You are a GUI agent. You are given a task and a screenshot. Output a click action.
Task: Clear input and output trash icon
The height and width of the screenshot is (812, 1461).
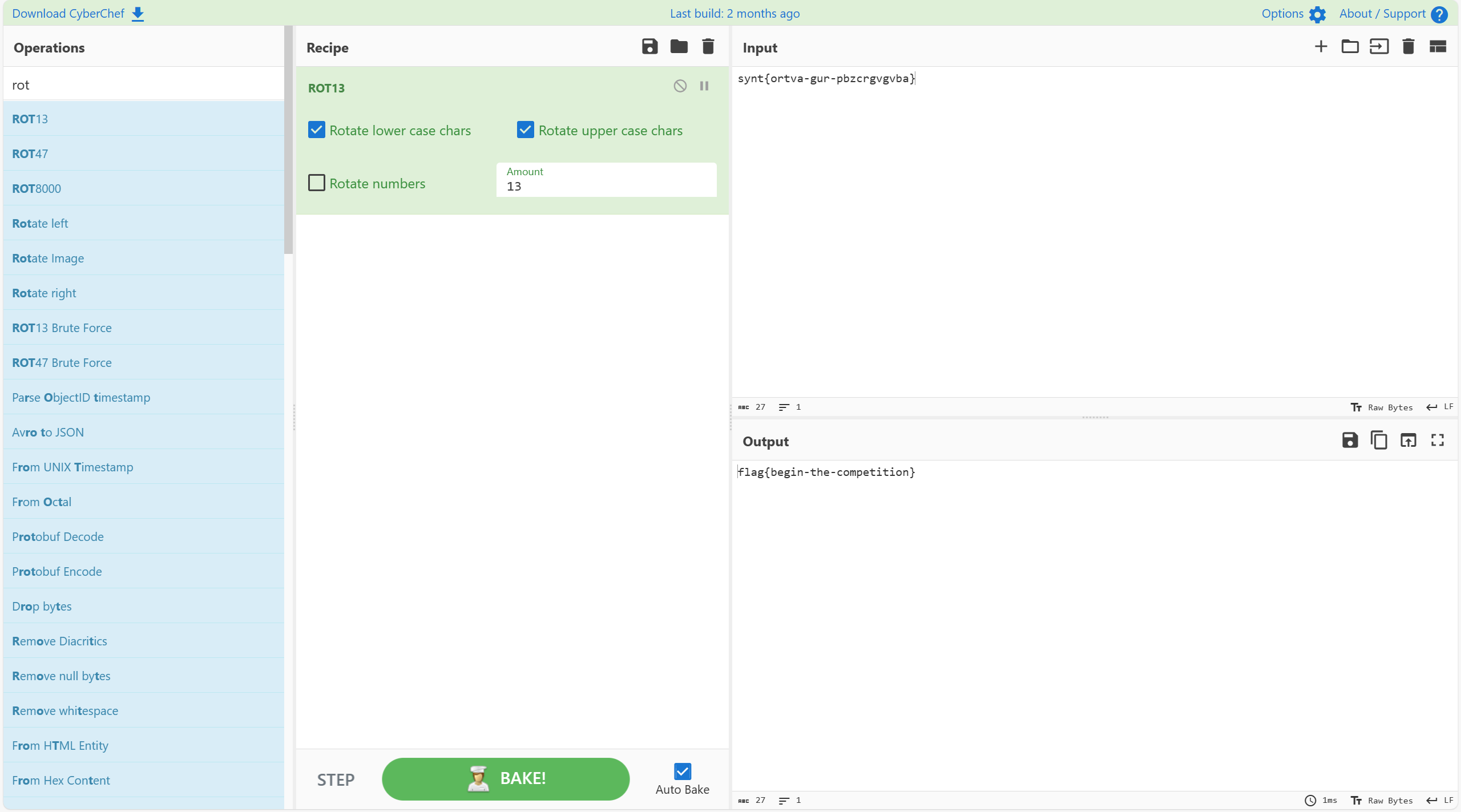tap(1408, 47)
